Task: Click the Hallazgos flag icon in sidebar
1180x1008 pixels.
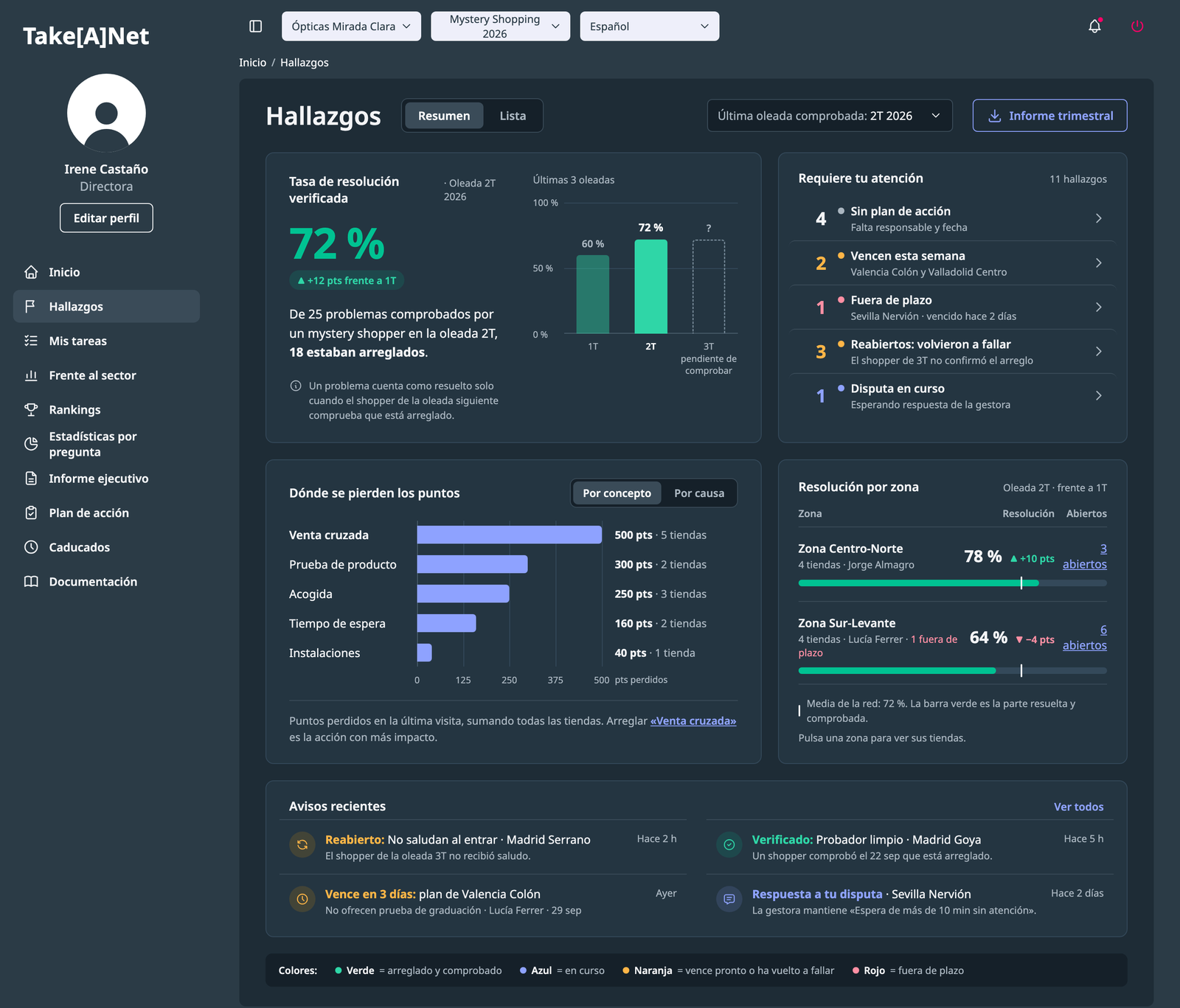Action: (31, 307)
